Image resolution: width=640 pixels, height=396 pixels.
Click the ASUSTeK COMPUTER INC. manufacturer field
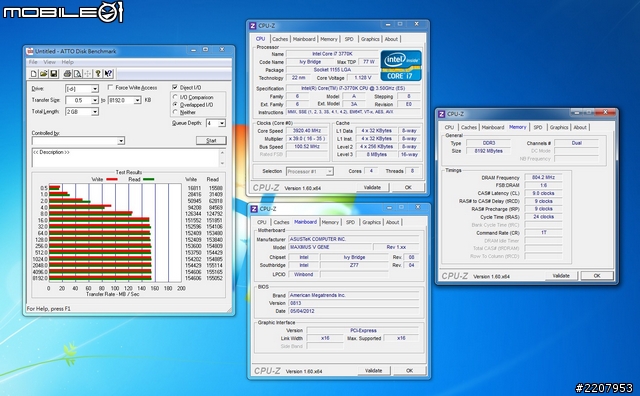354,239
